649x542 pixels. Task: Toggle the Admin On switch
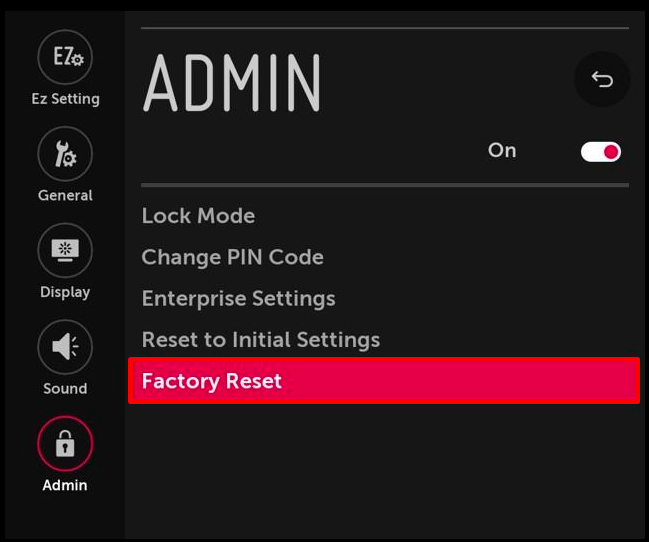point(601,152)
